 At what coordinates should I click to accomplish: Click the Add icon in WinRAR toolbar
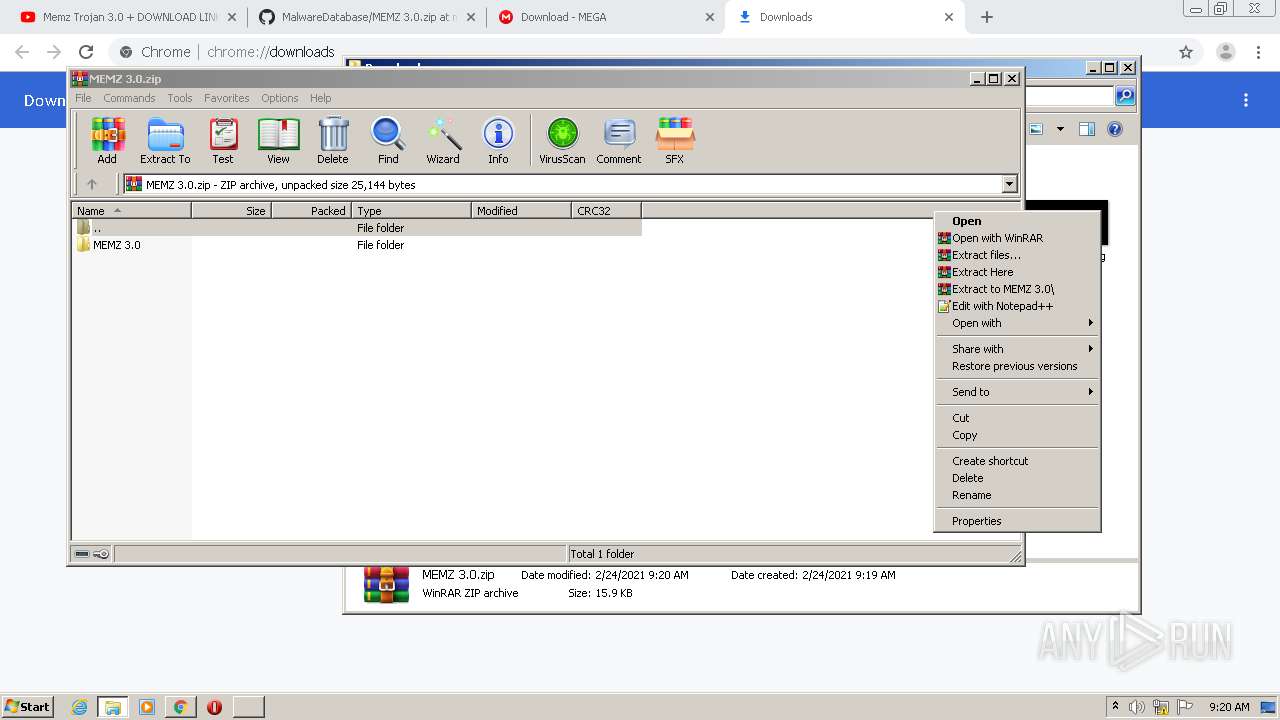107,141
